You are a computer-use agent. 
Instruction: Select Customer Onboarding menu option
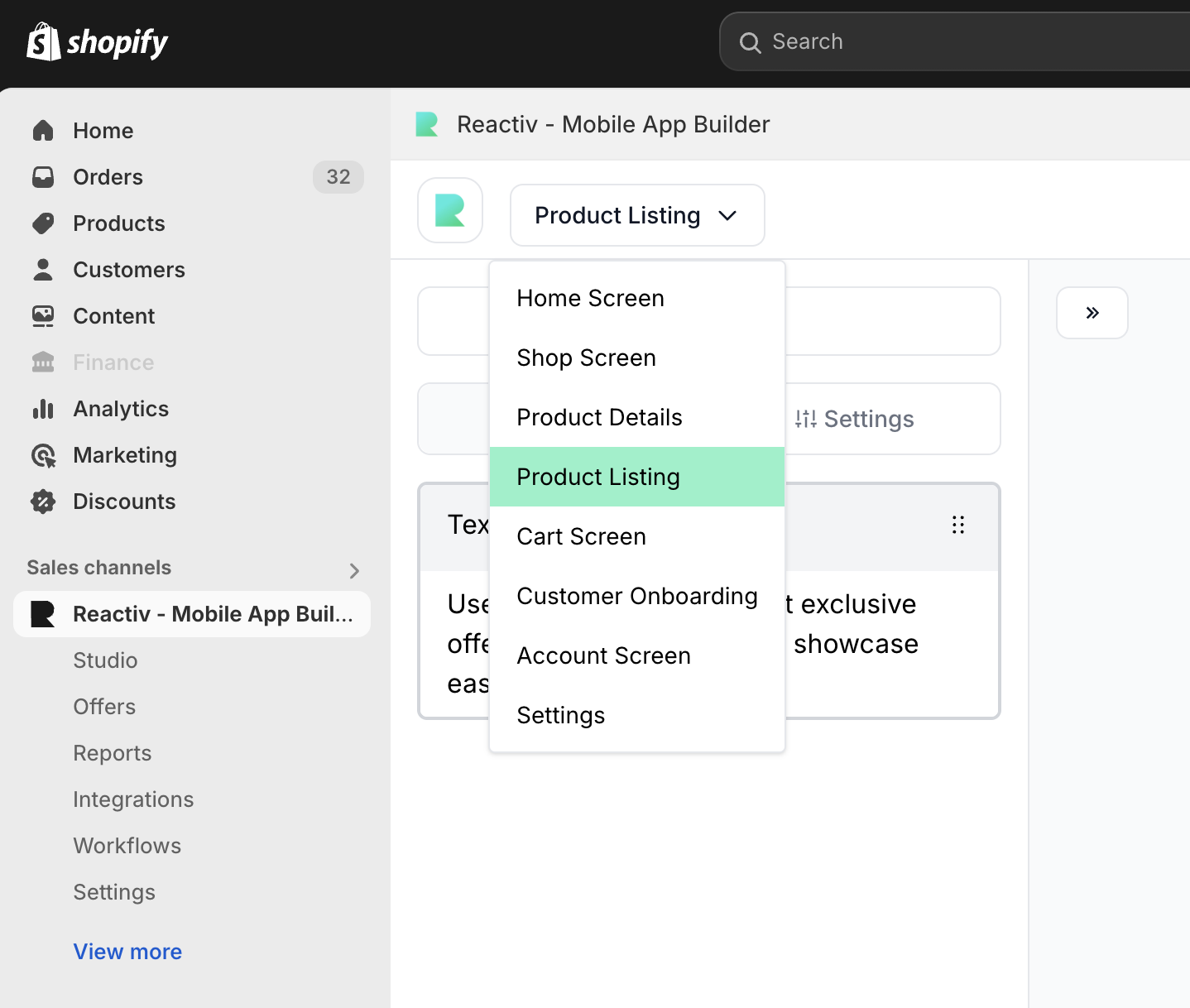click(636, 596)
